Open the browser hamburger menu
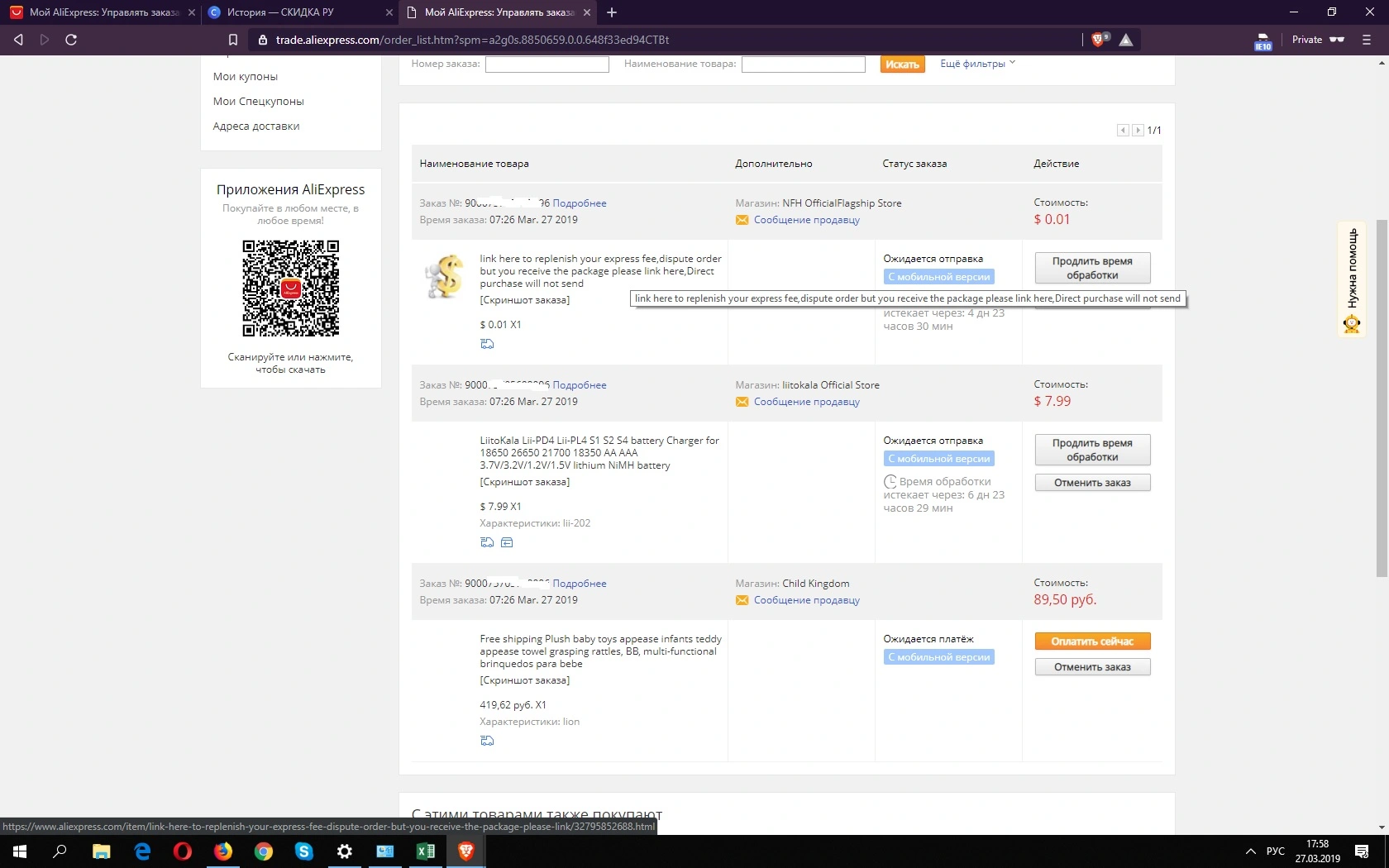1389x868 pixels. [1367, 40]
